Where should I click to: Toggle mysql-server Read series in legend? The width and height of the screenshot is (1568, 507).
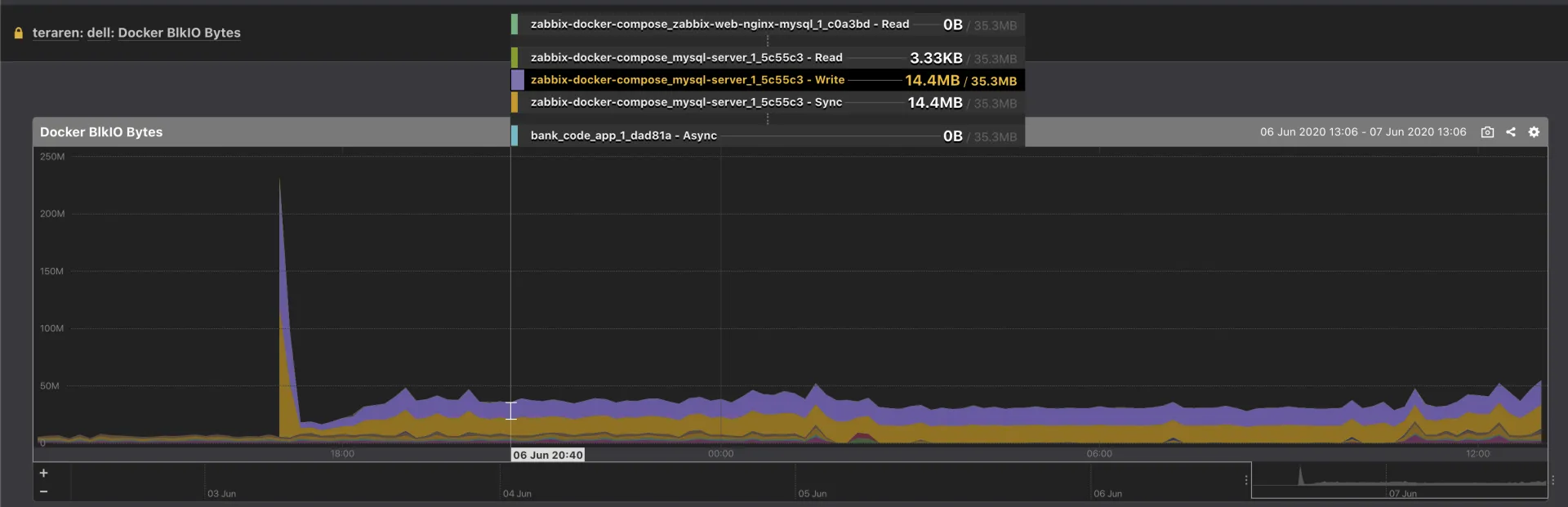(x=686, y=58)
